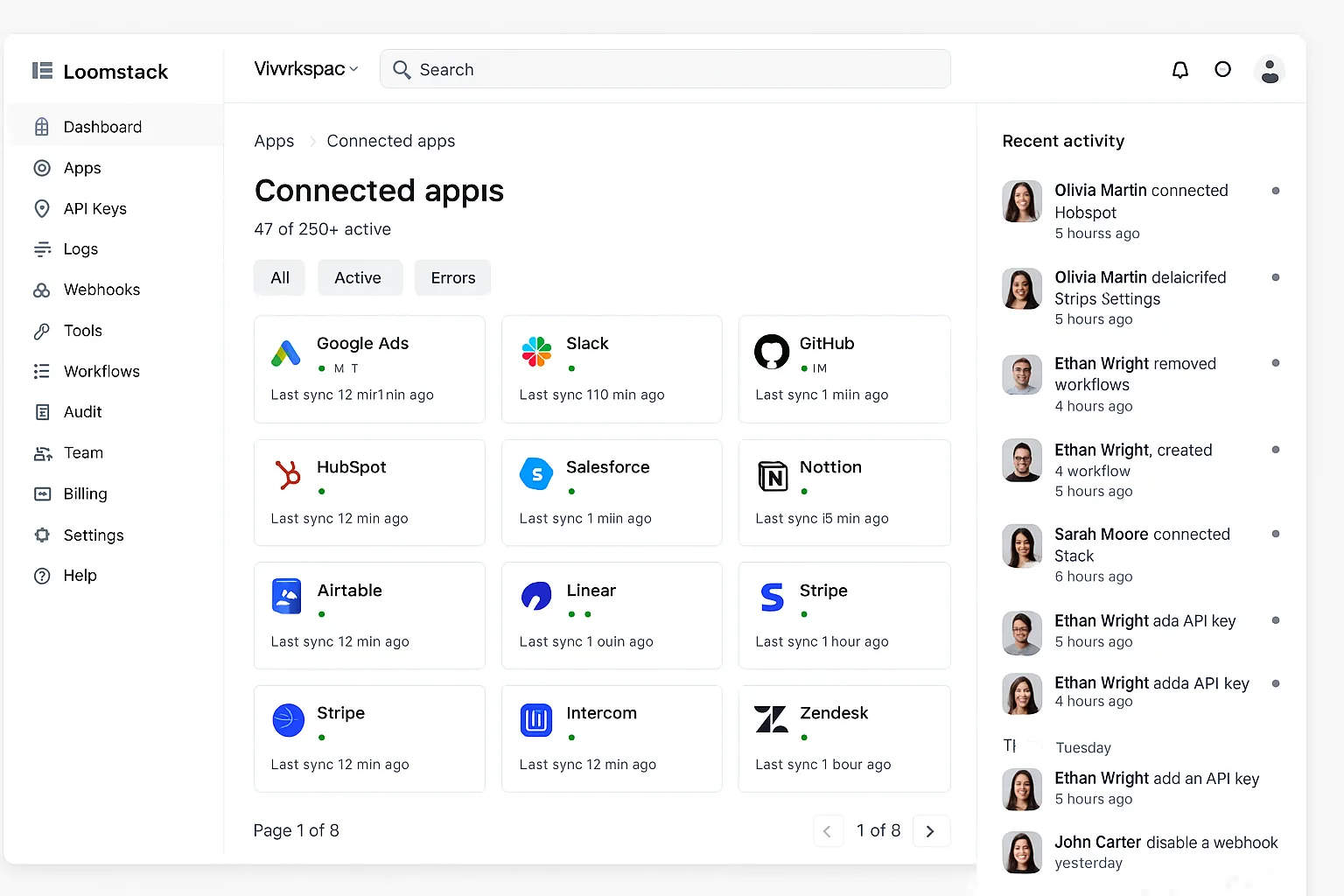The width and height of the screenshot is (1344, 896).
Task: Click the Zendesk logo icon
Action: [771, 719]
